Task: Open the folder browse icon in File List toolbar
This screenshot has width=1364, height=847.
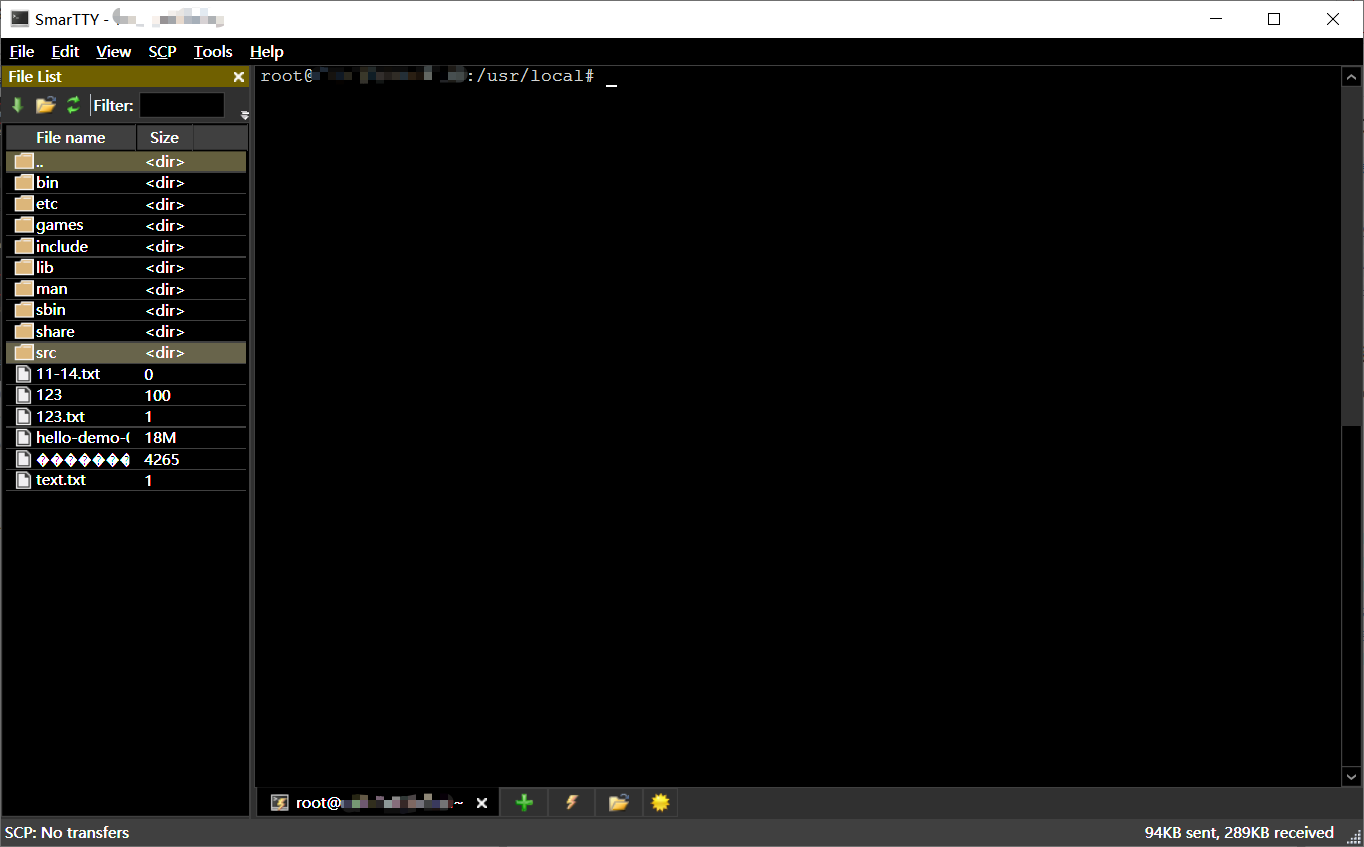Action: pyautogui.click(x=45, y=104)
